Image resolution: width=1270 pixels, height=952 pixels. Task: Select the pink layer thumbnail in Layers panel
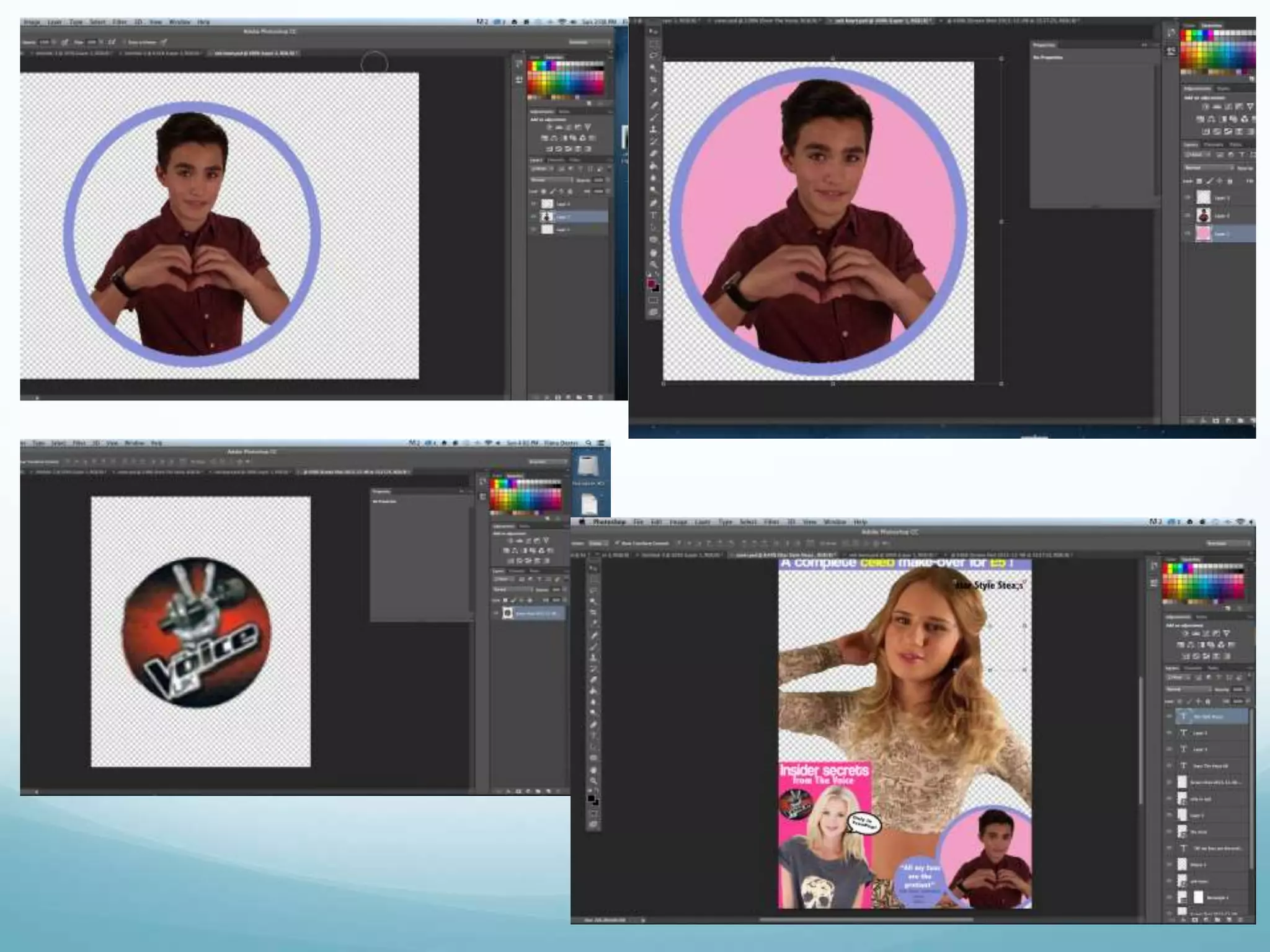pos(1204,234)
